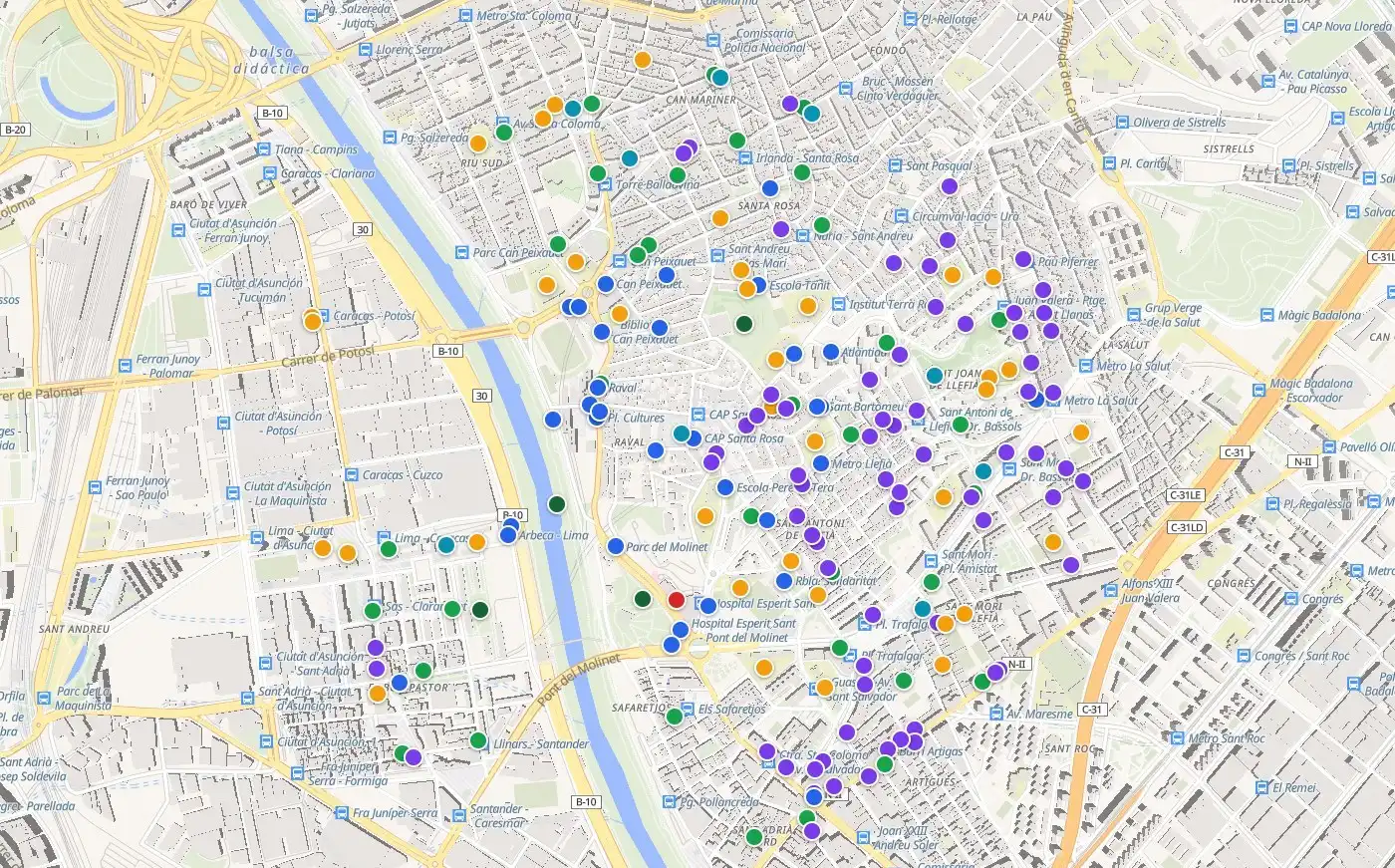Click the Pl. Rellotge stop icon

909,19
